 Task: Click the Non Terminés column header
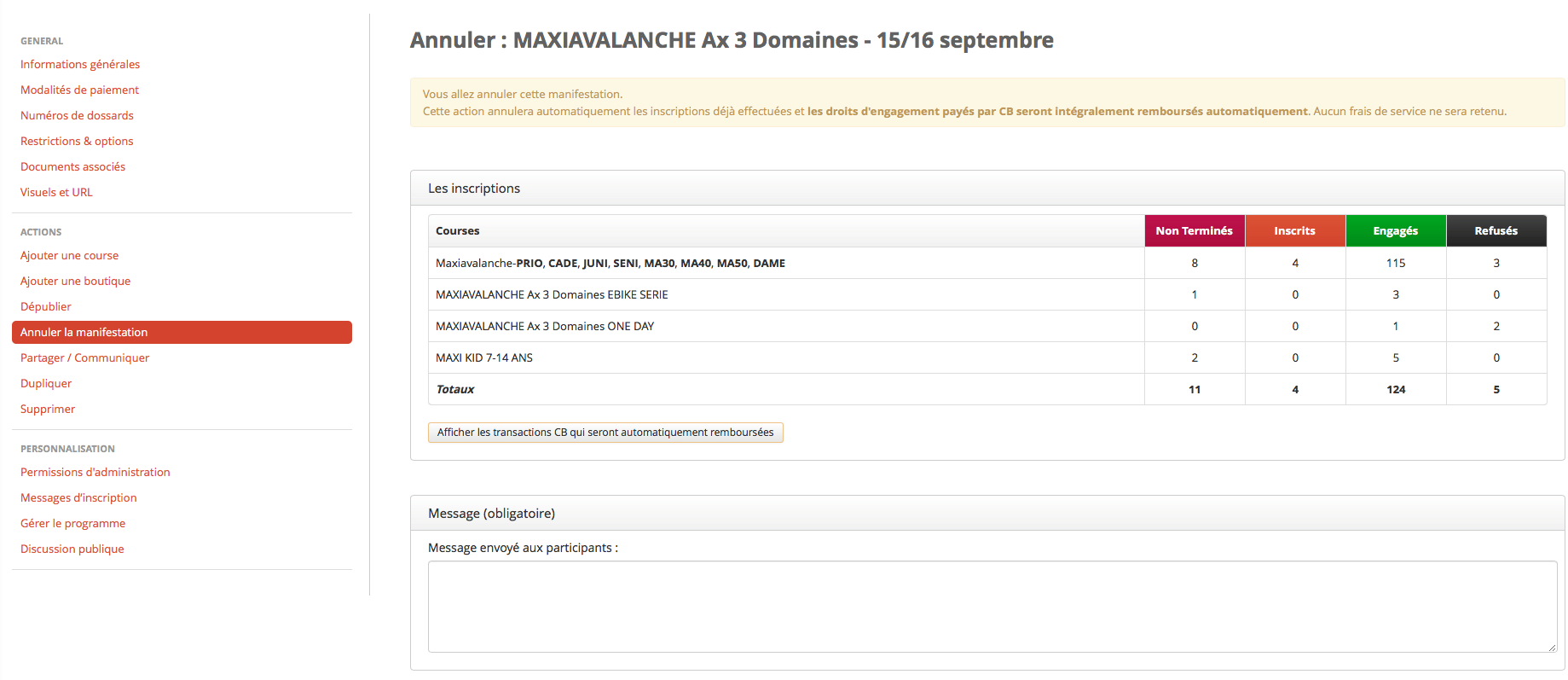(x=1195, y=231)
